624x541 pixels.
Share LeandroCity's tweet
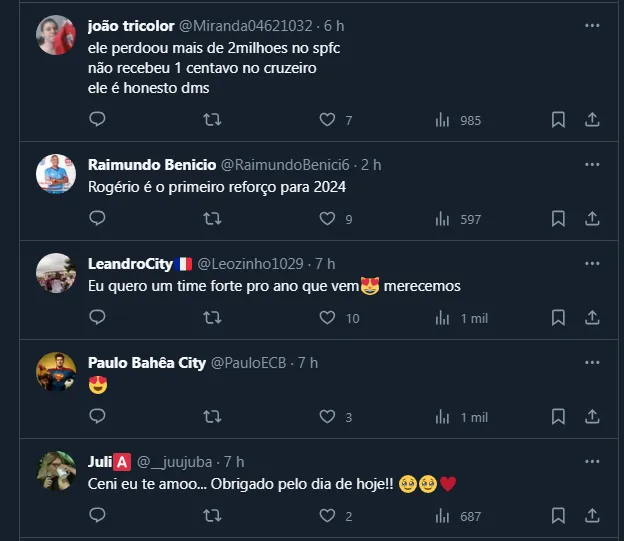point(592,318)
